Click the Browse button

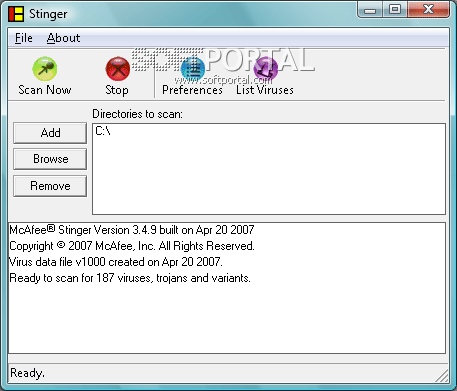[50, 159]
